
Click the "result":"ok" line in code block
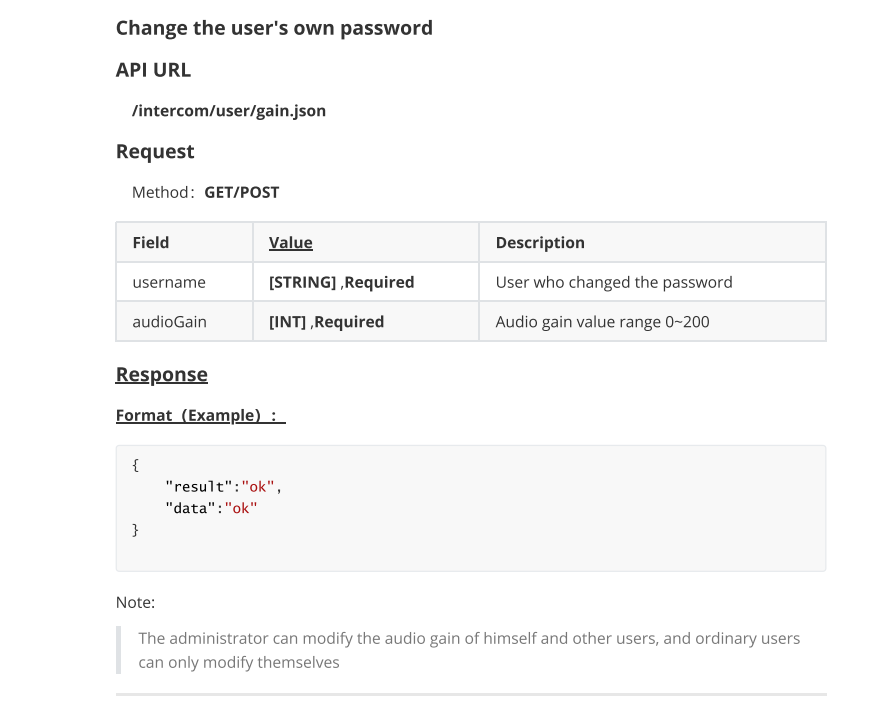pyautogui.click(x=224, y=487)
